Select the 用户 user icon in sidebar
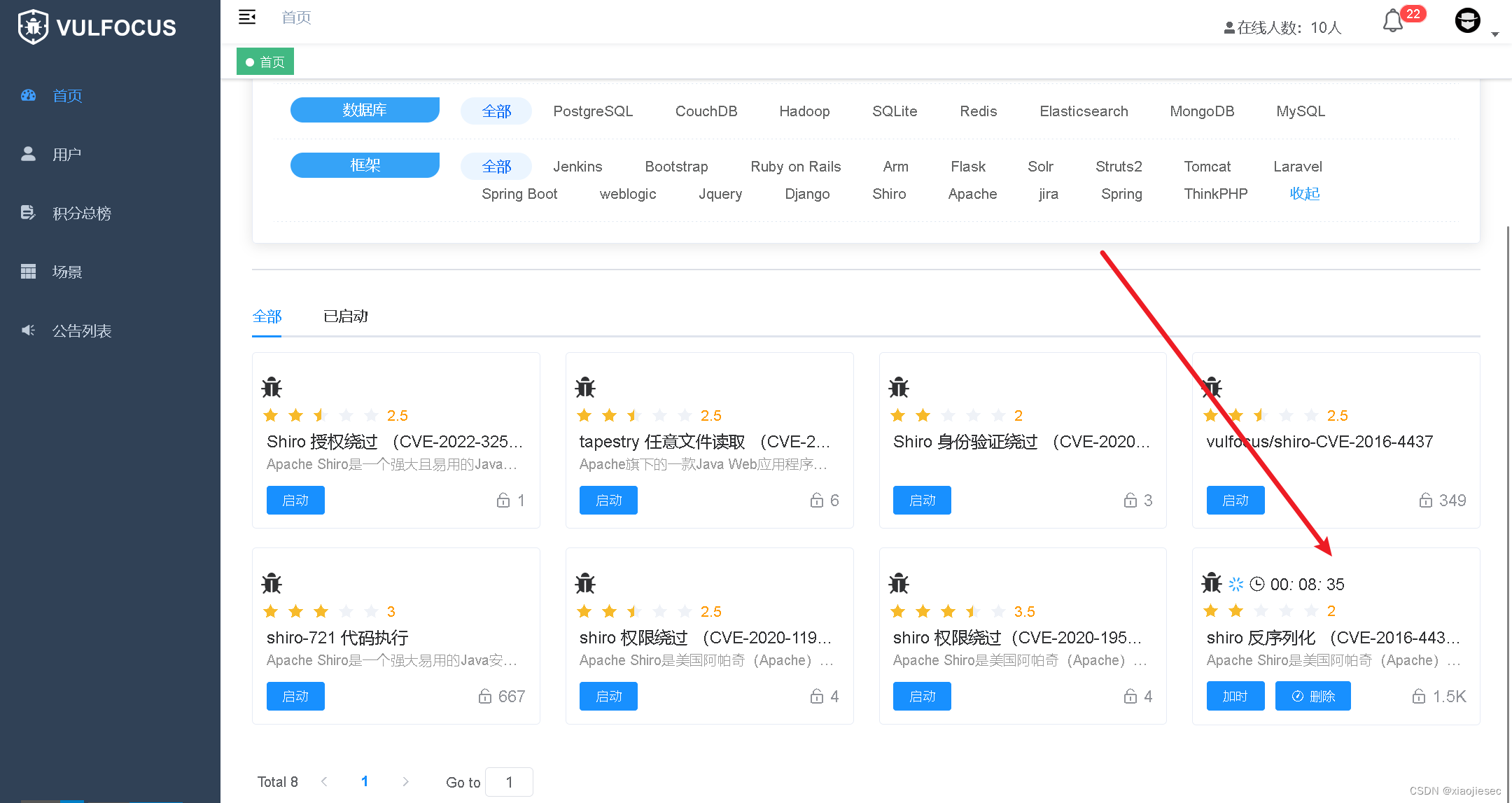Viewport: 1512px width, 803px height. click(66, 154)
